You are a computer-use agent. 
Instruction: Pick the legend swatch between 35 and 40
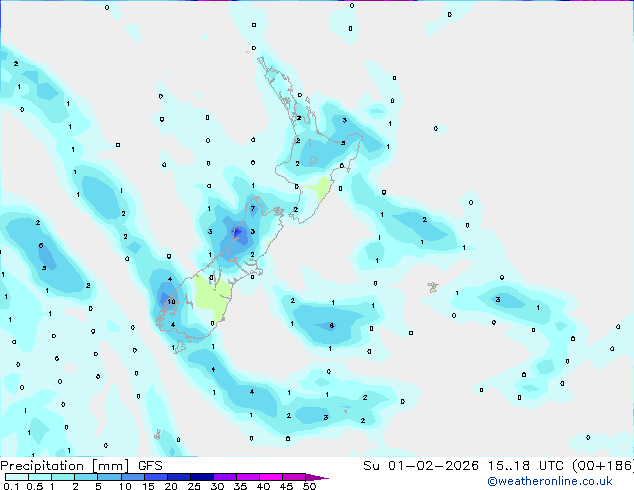tap(247, 477)
